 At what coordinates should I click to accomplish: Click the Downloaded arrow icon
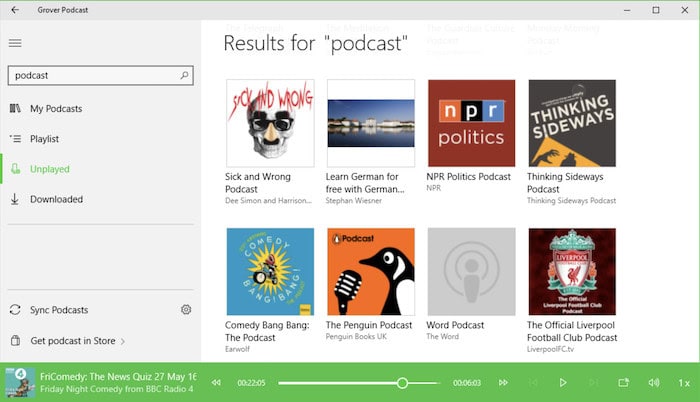[15, 199]
